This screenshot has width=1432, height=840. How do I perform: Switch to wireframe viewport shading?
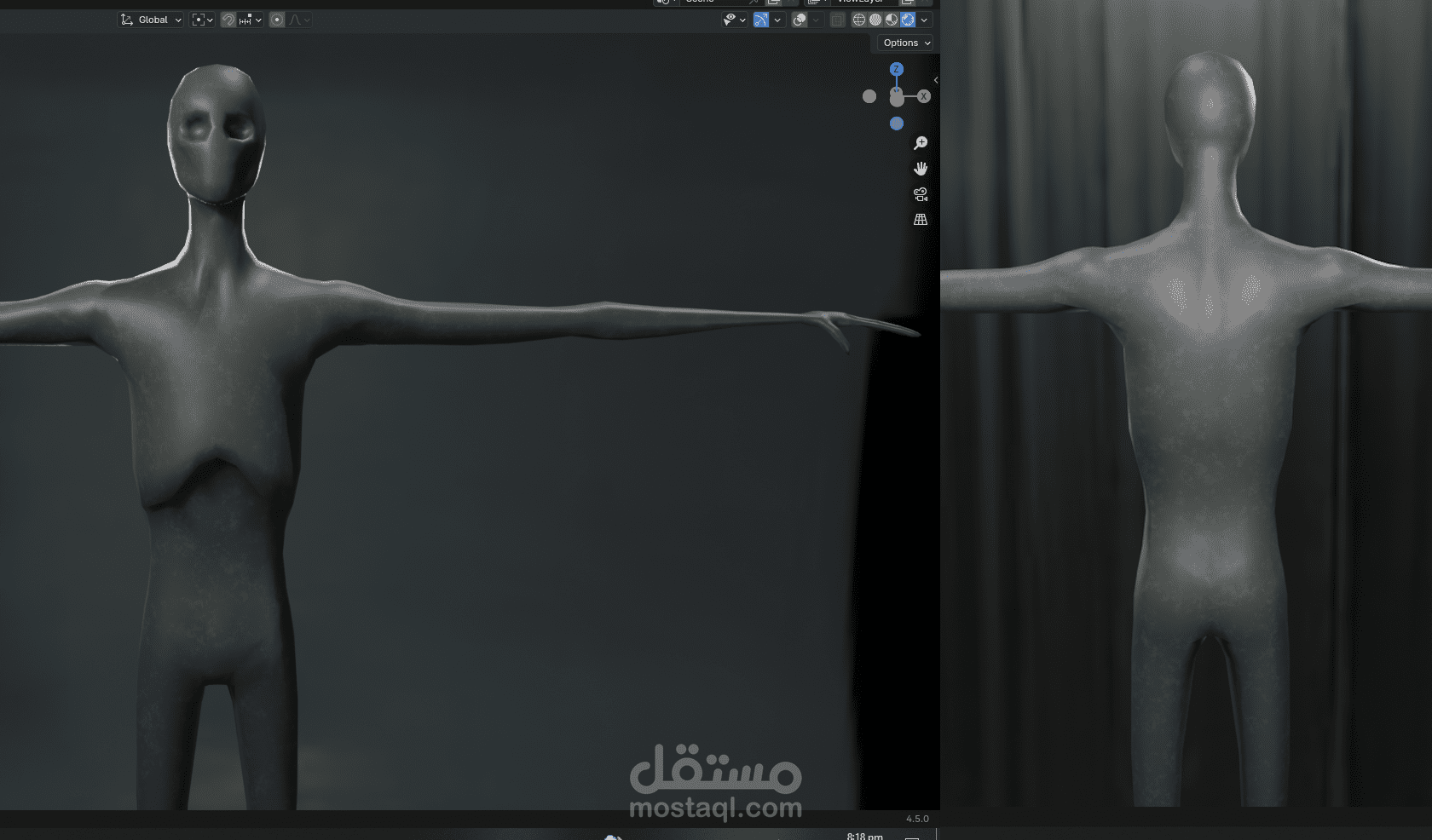(859, 20)
